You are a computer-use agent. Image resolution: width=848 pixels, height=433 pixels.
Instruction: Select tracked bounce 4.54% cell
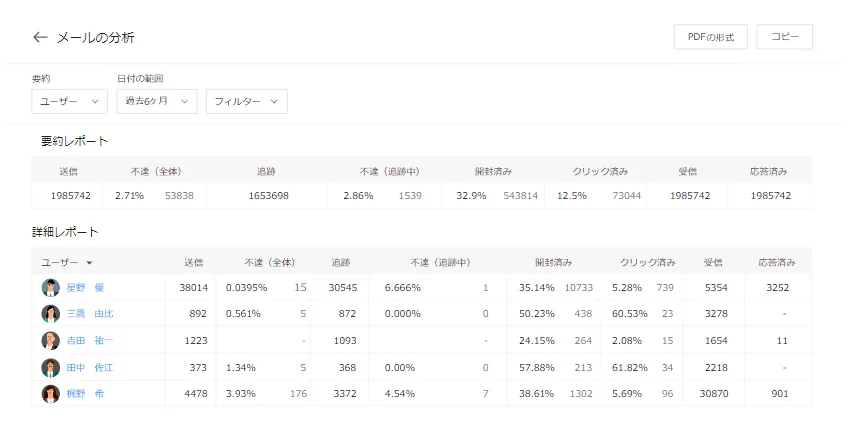(x=400, y=394)
